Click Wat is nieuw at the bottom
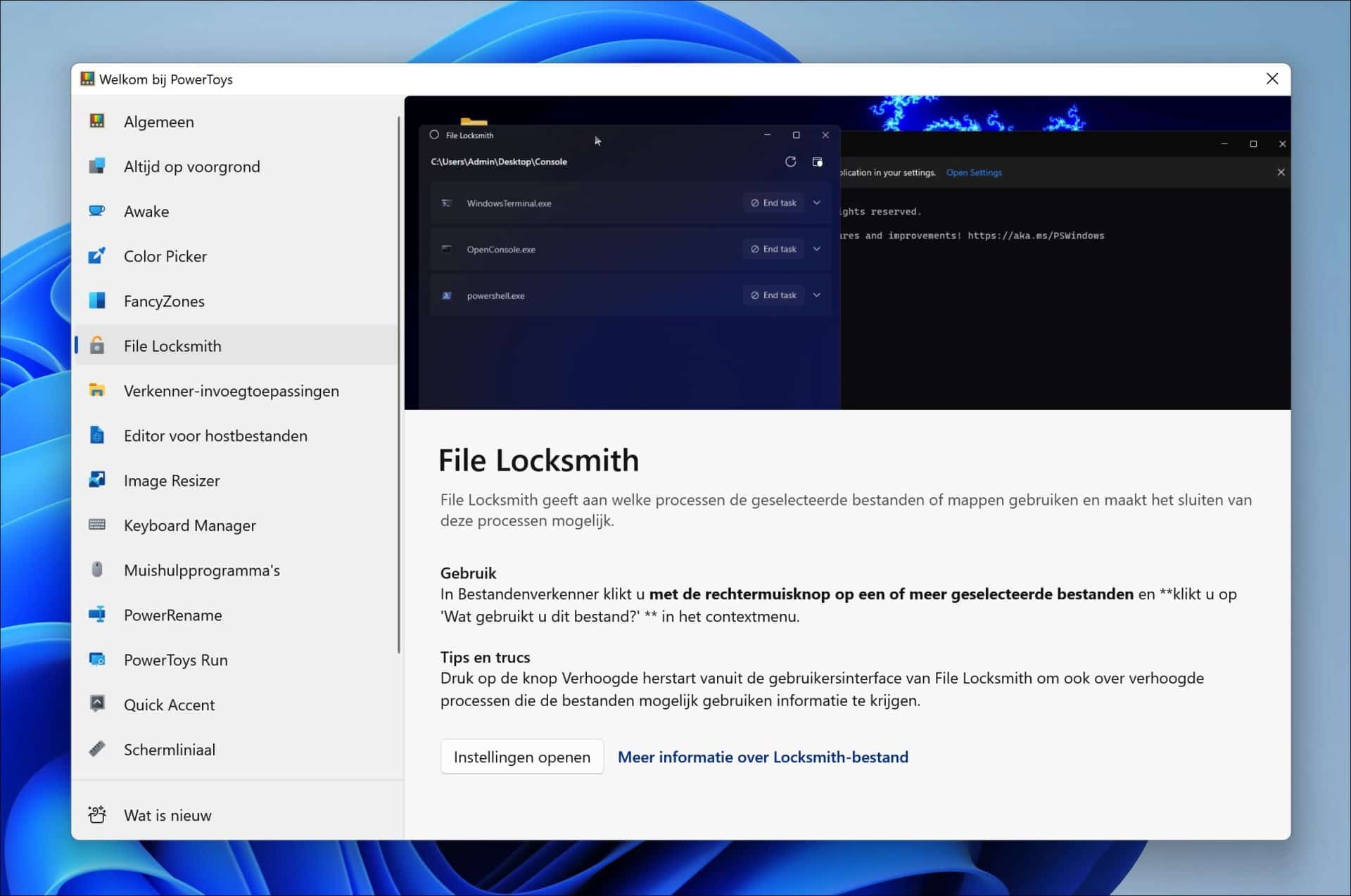This screenshot has width=1351, height=896. tap(236, 815)
